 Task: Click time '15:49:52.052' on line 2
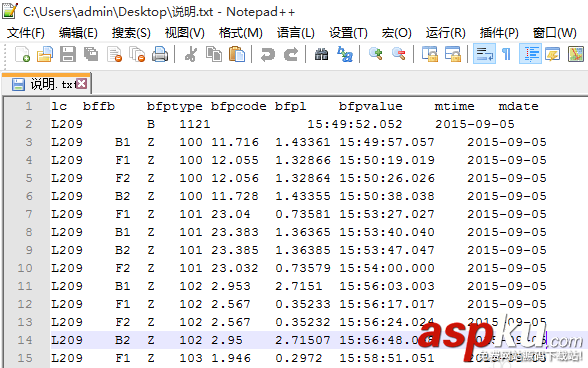[355, 124]
